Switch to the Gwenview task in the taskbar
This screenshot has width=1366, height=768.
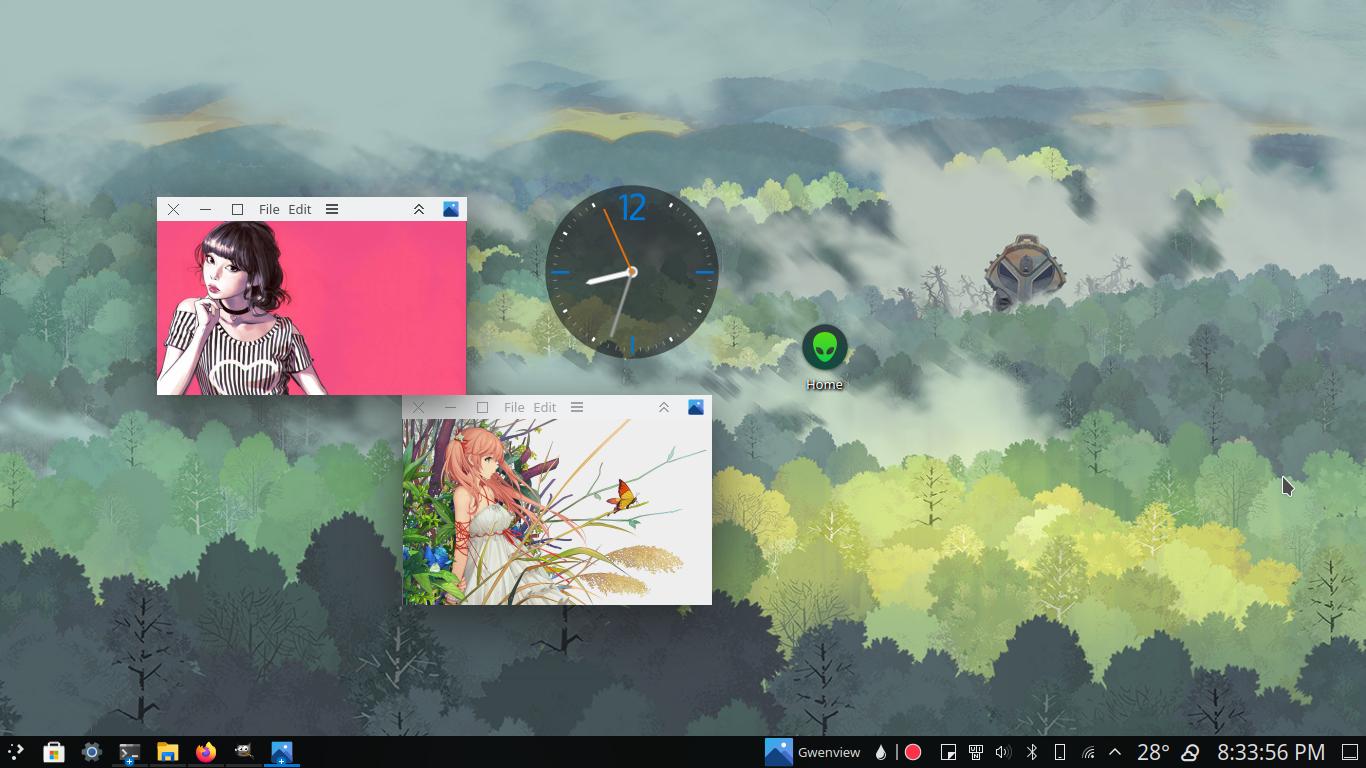click(282, 752)
